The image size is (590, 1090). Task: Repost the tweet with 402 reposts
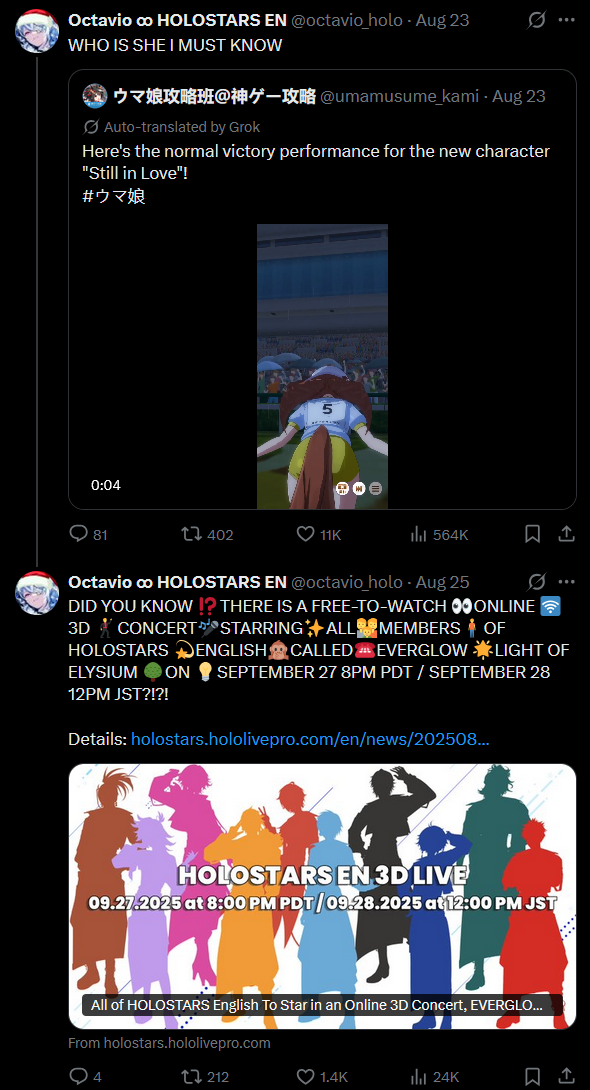point(190,534)
